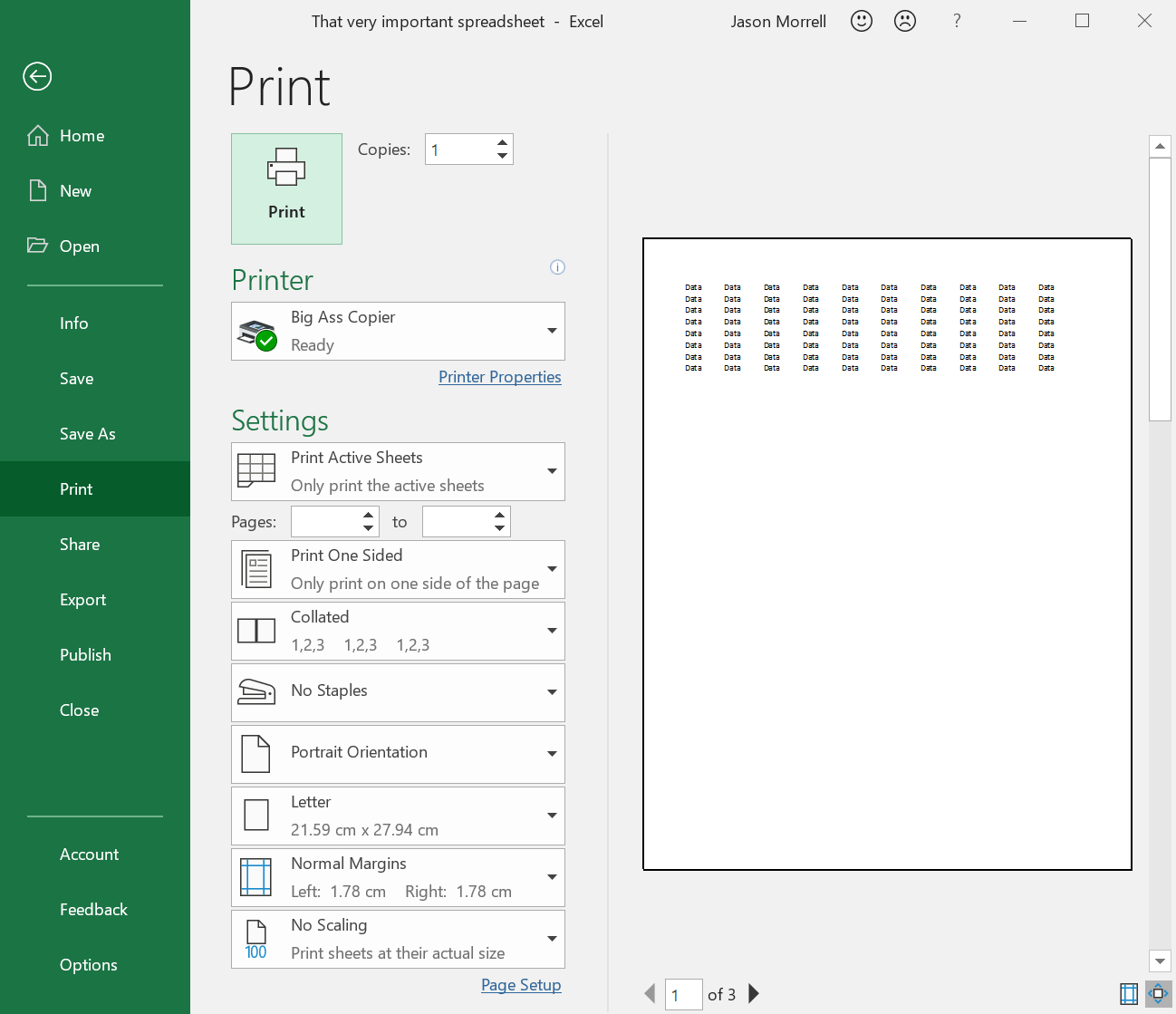Open the Export page
1176x1014 pixels.
coord(95,600)
